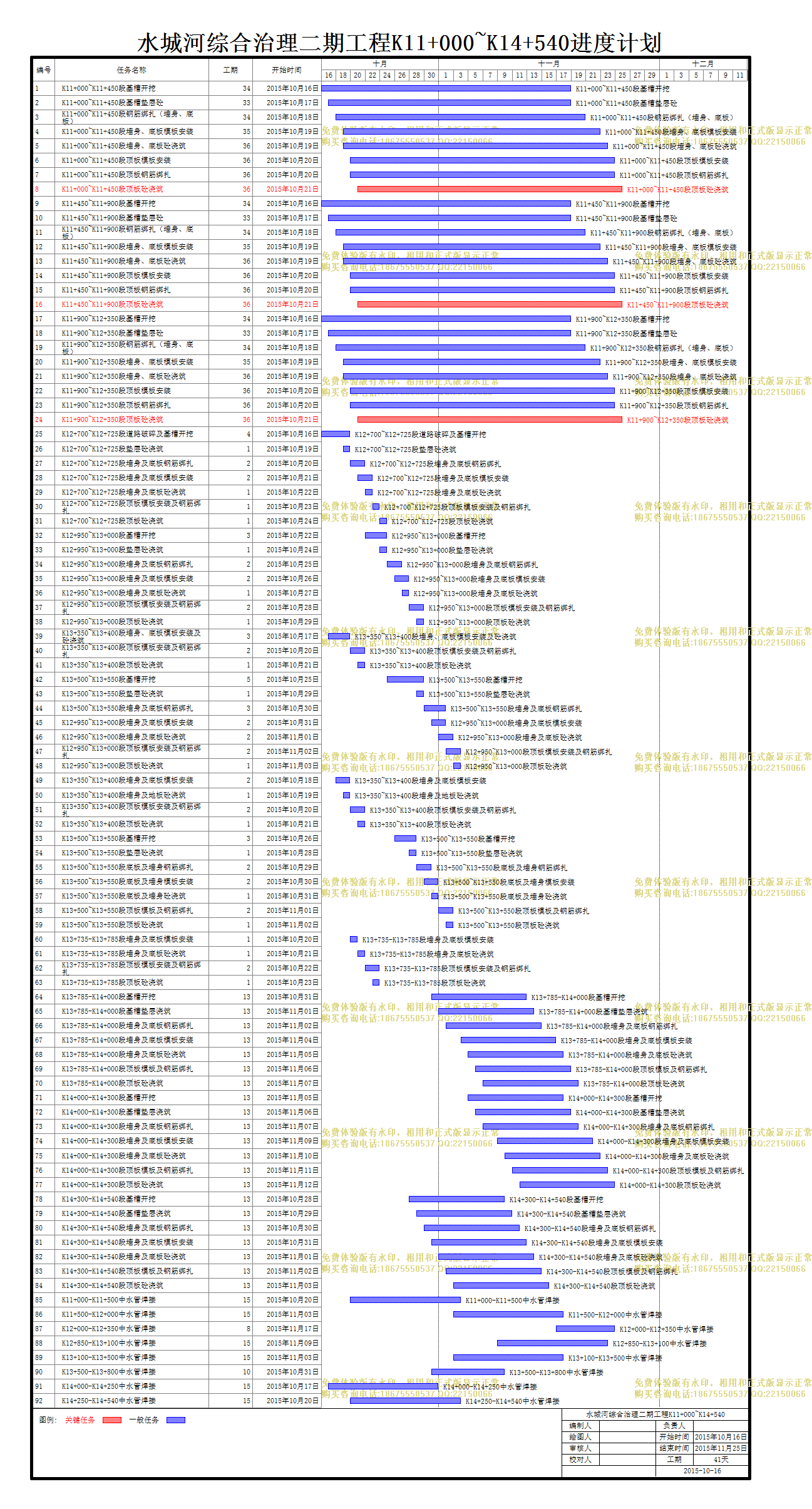The image size is (812, 1509).
Task: Select task name K12+700~K12+725段道路破碎及基槽开挖 in row 25
Action: pos(128,434)
